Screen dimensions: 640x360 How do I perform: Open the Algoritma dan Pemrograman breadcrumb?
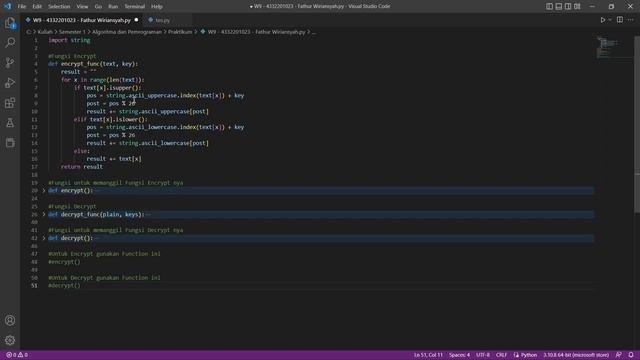tap(127, 32)
